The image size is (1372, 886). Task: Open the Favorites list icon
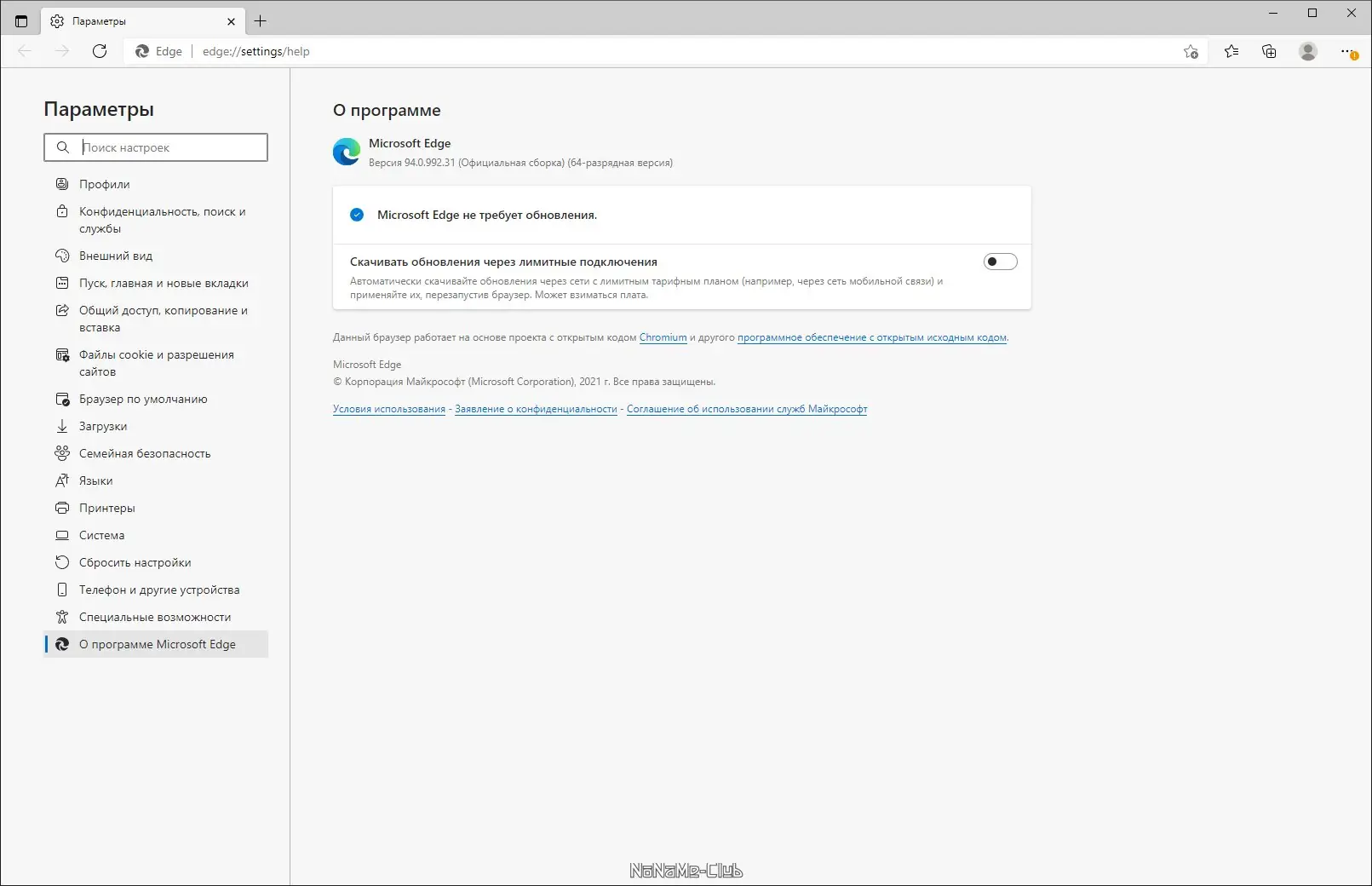click(x=1231, y=51)
